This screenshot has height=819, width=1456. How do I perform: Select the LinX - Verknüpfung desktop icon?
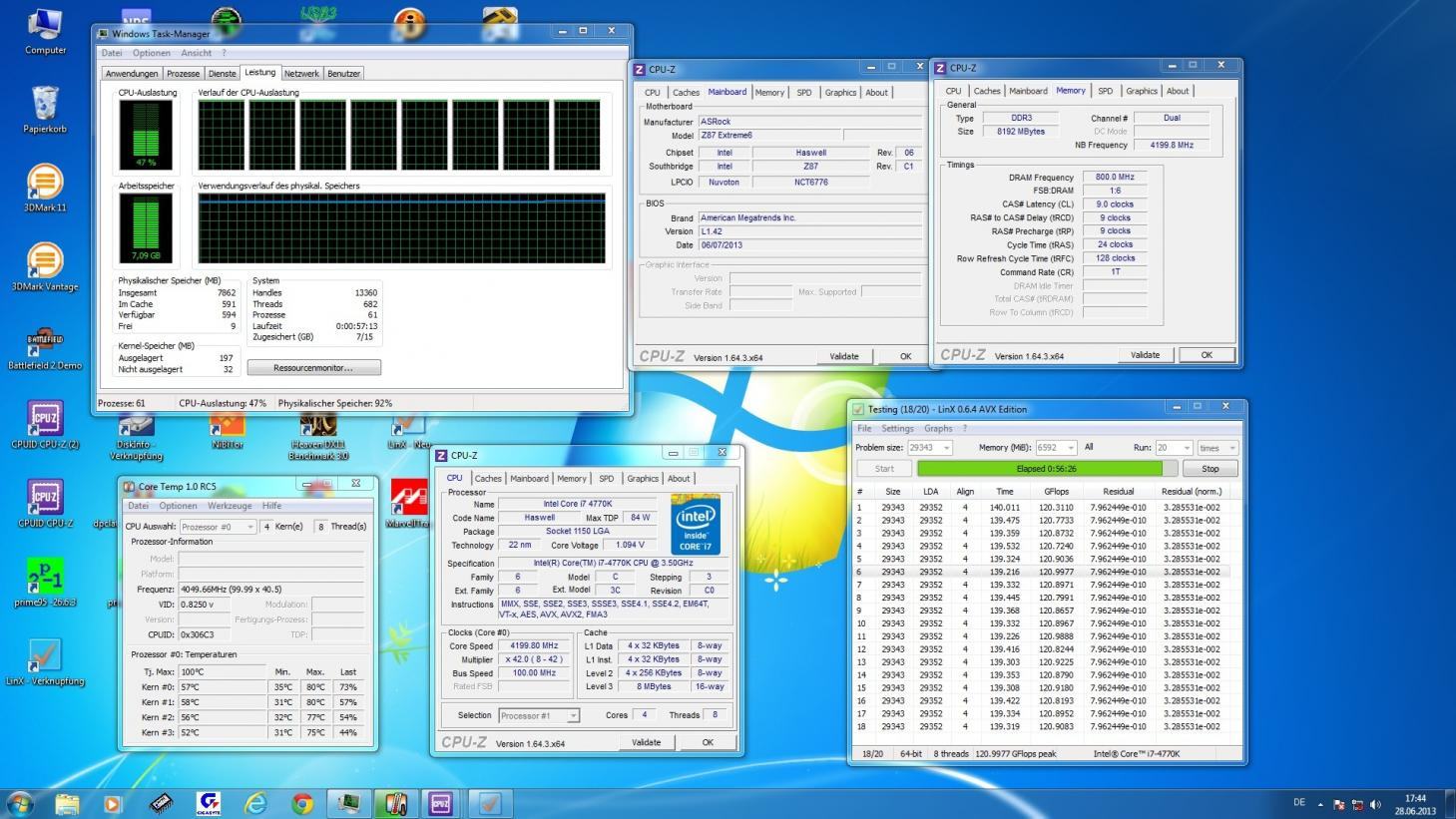point(45,661)
